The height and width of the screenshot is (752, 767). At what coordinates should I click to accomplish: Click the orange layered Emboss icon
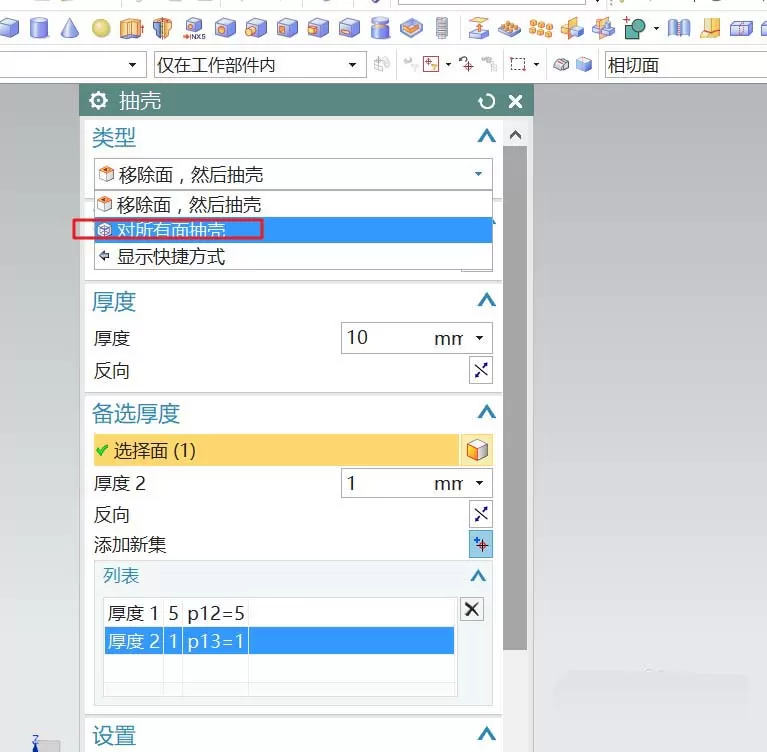click(x=411, y=28)
